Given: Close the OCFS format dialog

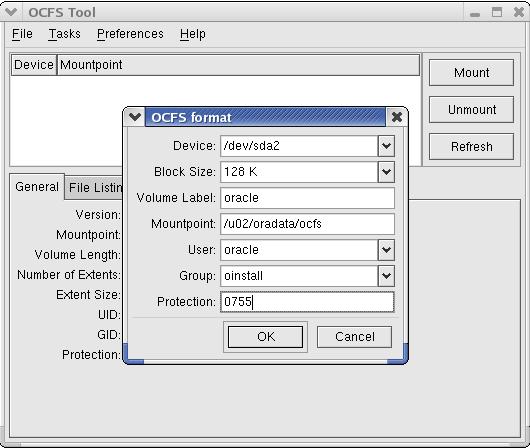Looking at the screenshot, I should pyautogui.click(x=396, y=117).
